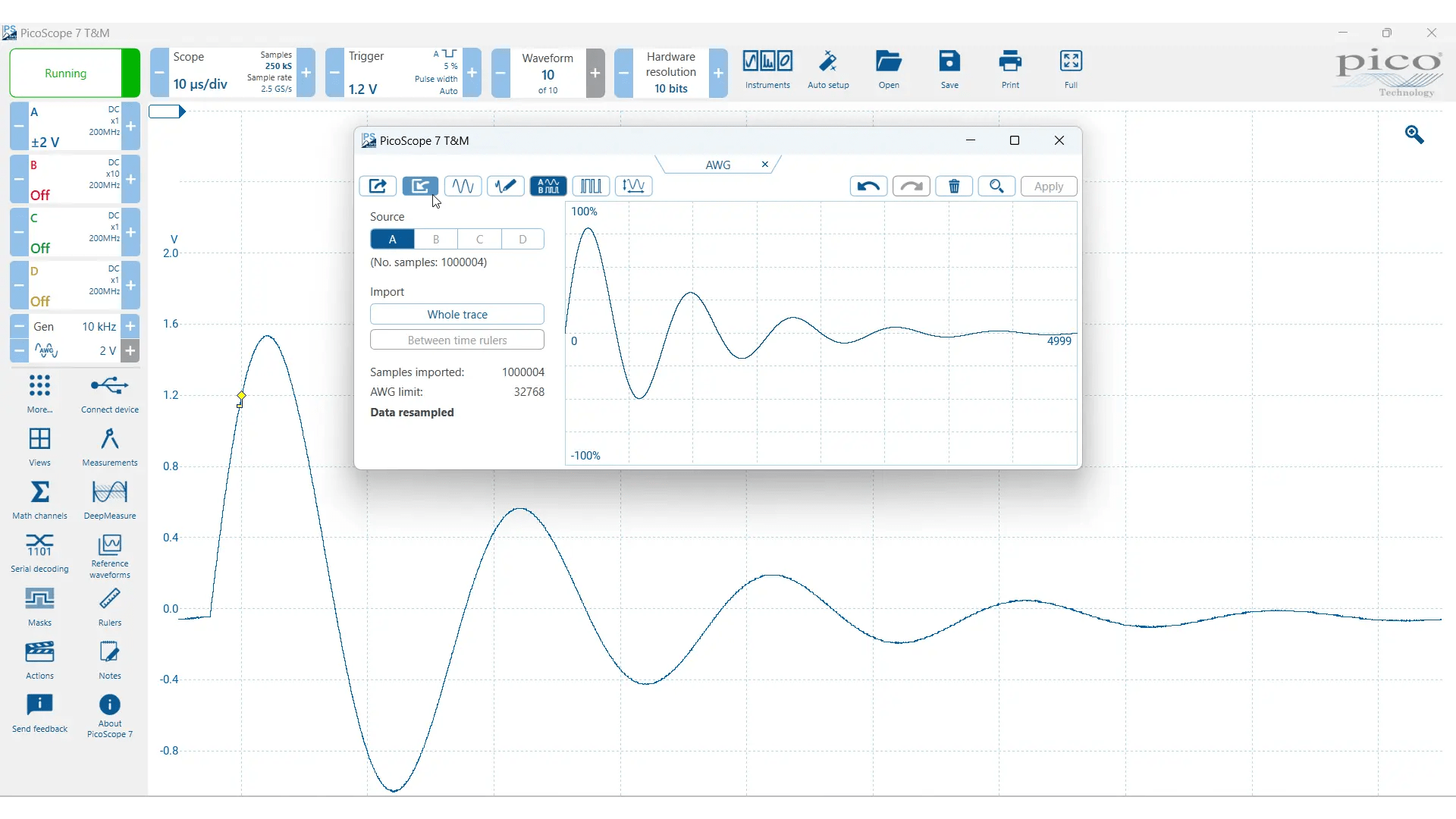Screen dimensions: 1456x819
Task: Select source channel D
Action: pyautogui.click(x=522, y=240)
